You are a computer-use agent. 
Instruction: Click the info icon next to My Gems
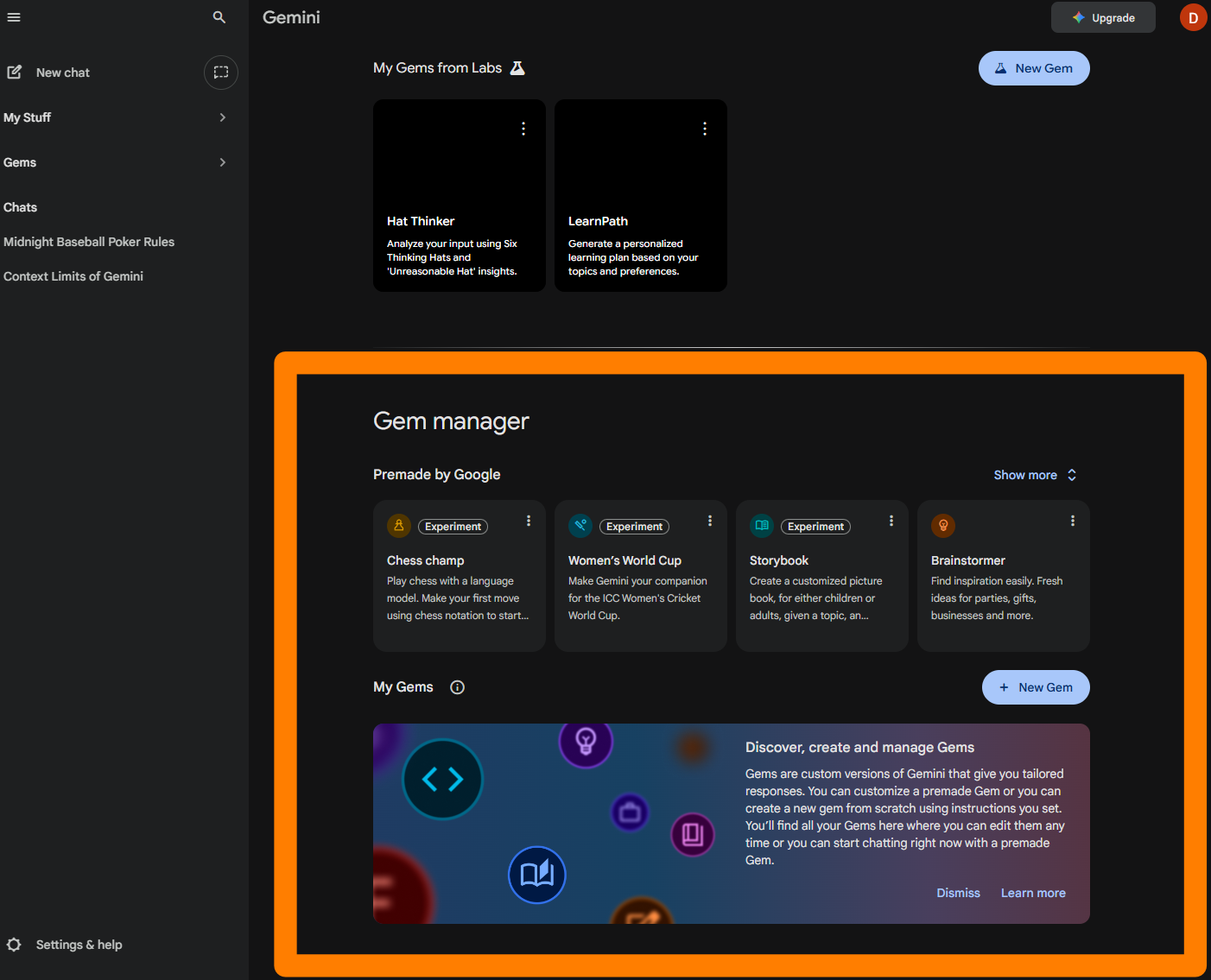click(x=457, y=687)
